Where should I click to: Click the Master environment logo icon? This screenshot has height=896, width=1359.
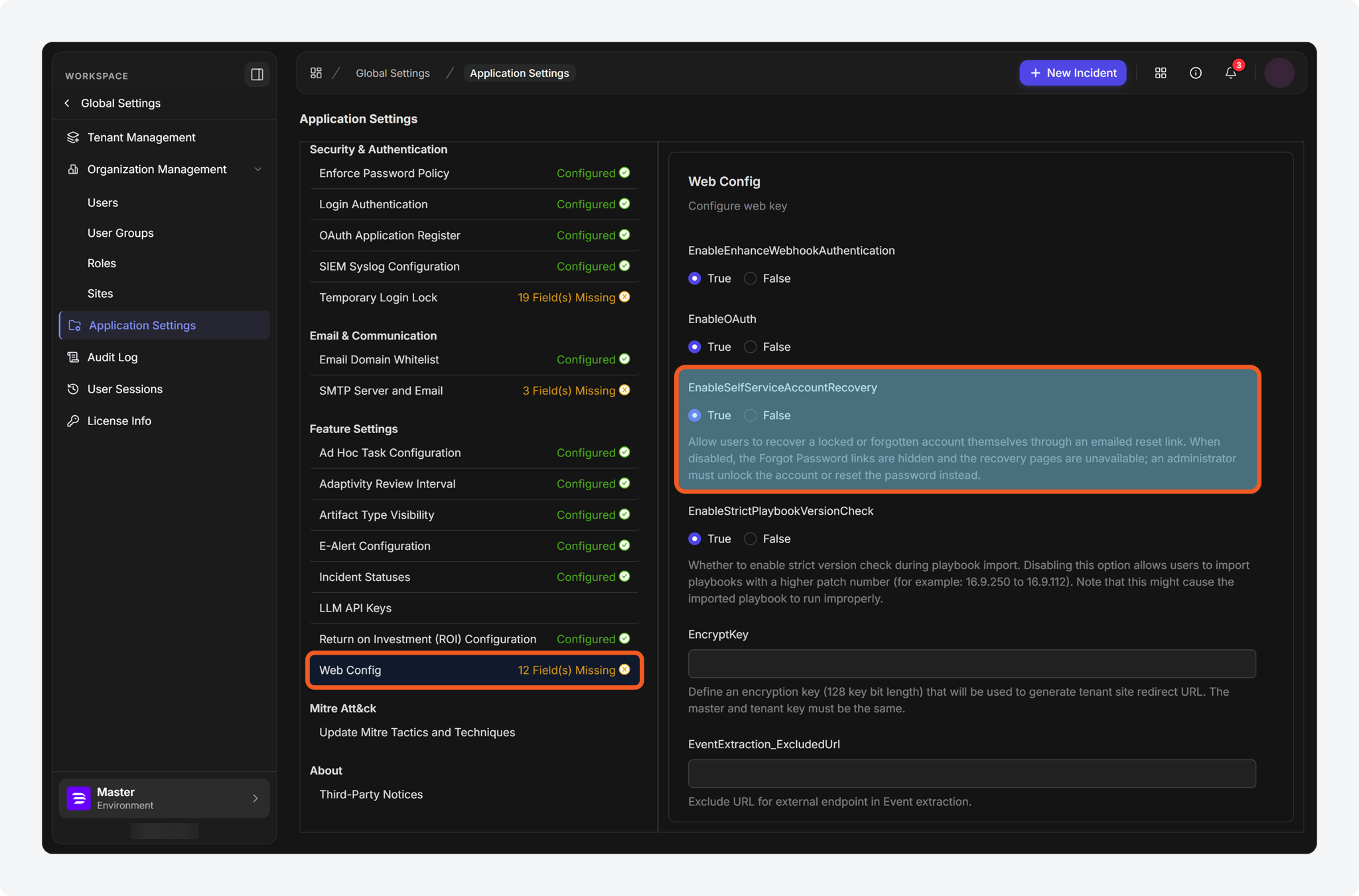click(79, 798)
